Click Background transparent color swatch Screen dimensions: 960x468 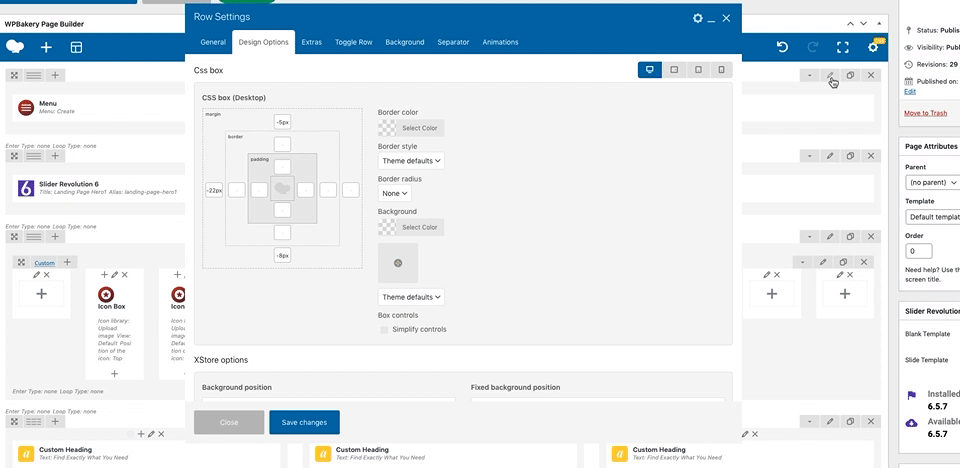coord(387,227)
